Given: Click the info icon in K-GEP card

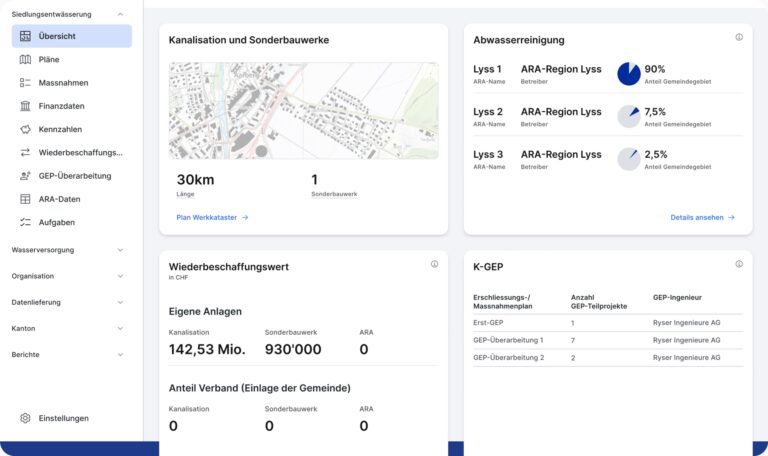Looking at the screenshot, I should pyautogui.click(x=739, y=264).
